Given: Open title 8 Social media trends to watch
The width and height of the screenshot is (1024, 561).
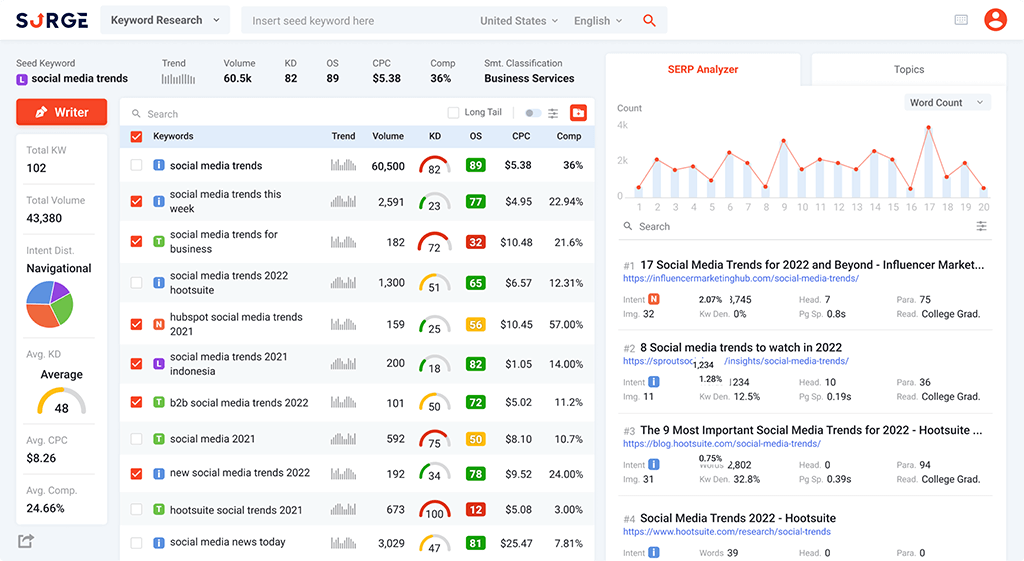Looking at the screenshot, I should click(x=741, y=347).
